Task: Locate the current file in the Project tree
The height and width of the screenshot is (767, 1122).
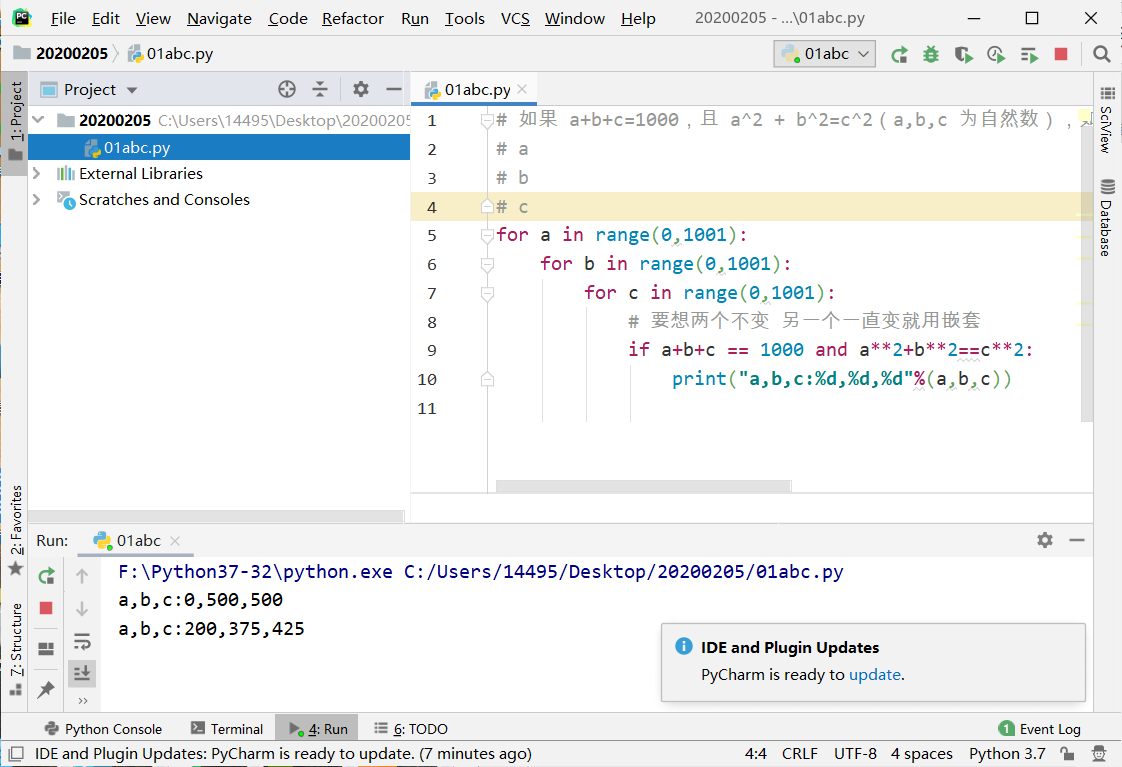Action: 287,89
